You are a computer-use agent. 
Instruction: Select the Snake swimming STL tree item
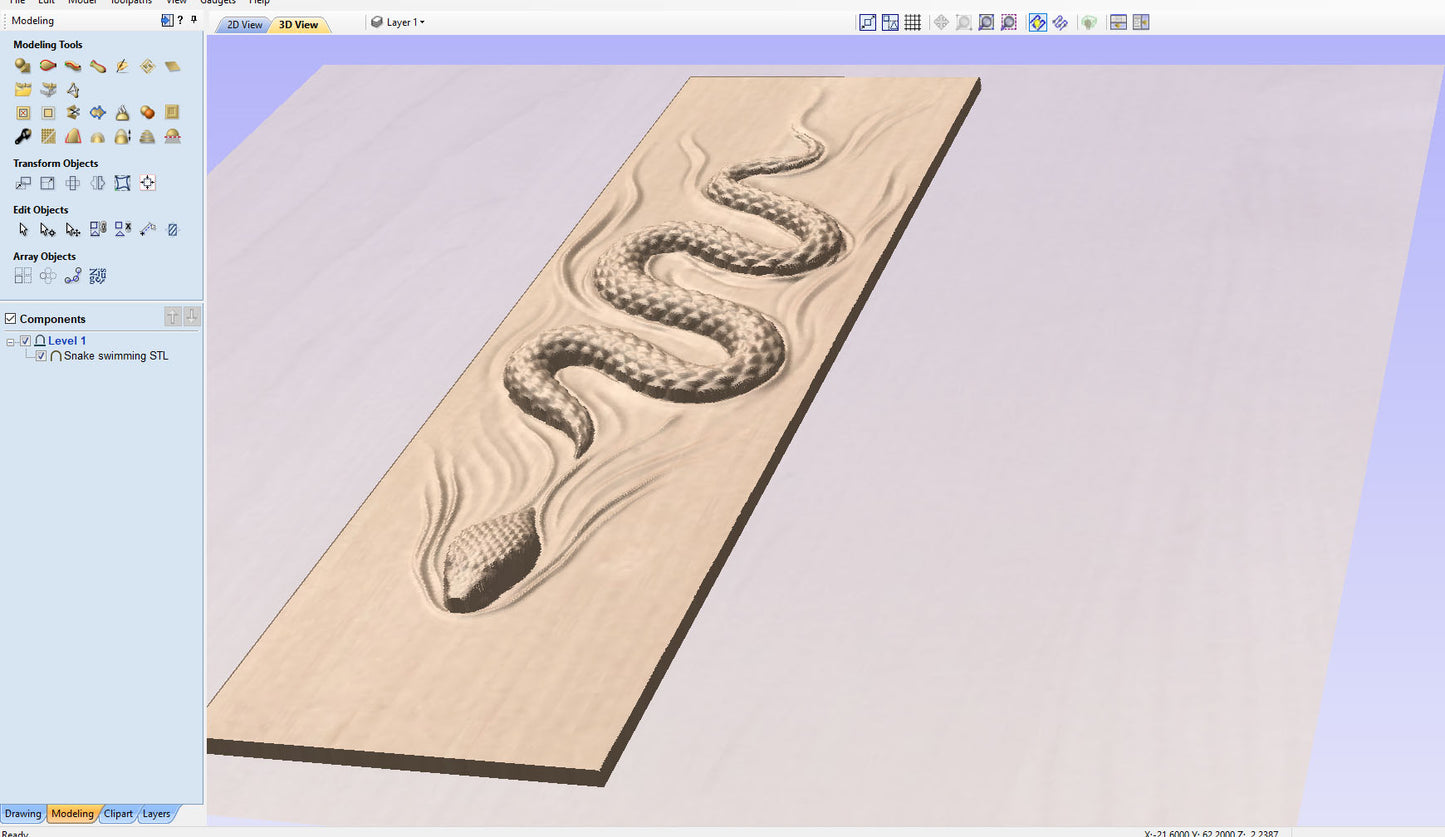[x=116, y=356]
